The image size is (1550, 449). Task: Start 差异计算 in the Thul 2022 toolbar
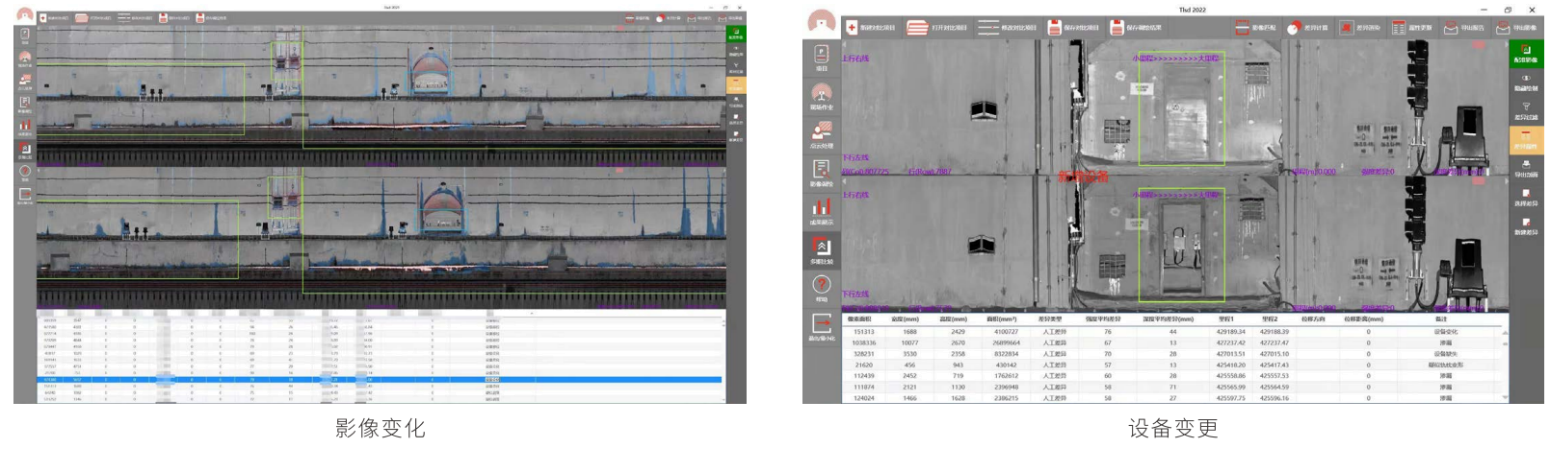pos(1308,28)
